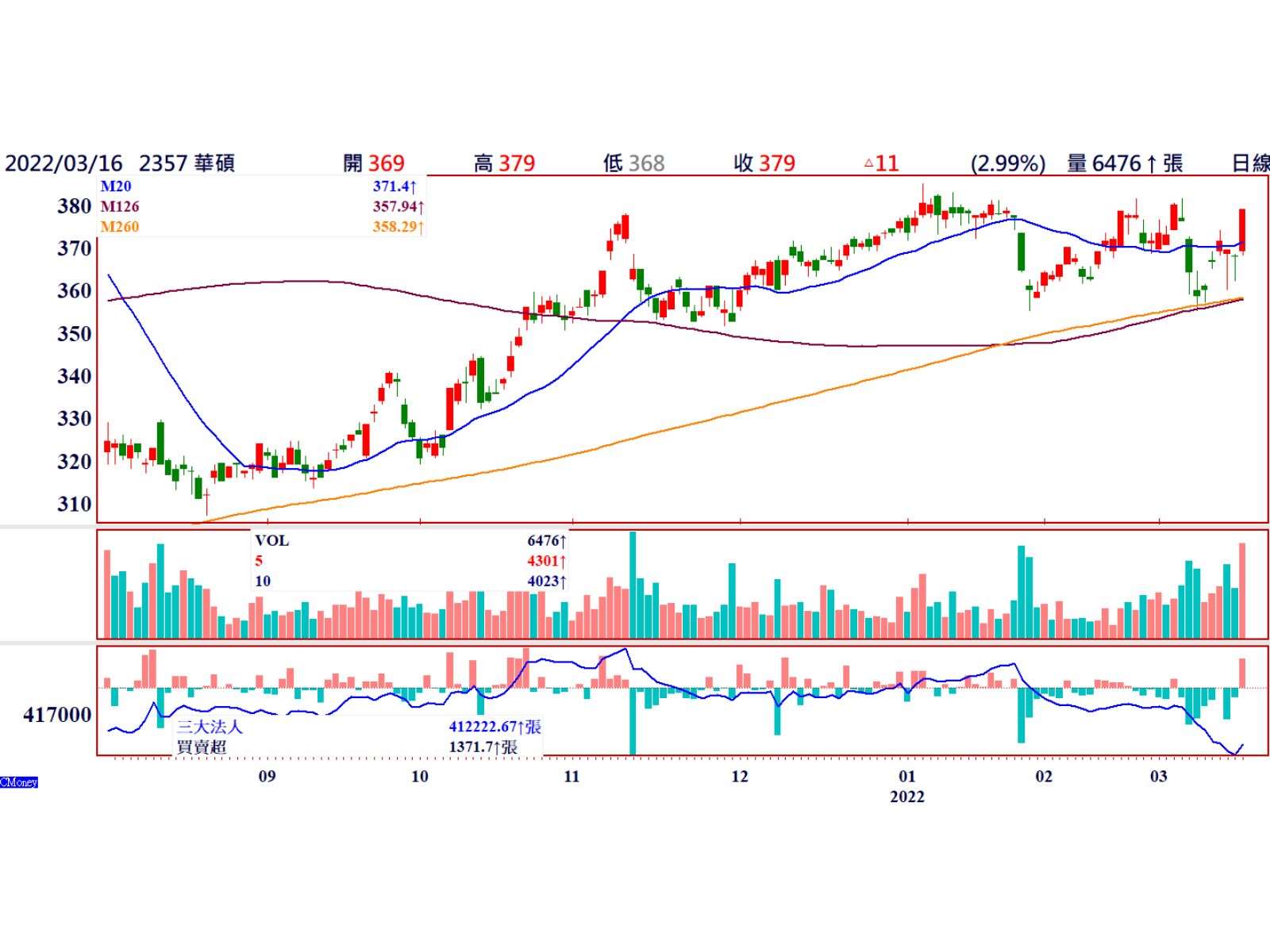
Task: Click the M126 value 357.94↑
Action: tap(398, 207)
